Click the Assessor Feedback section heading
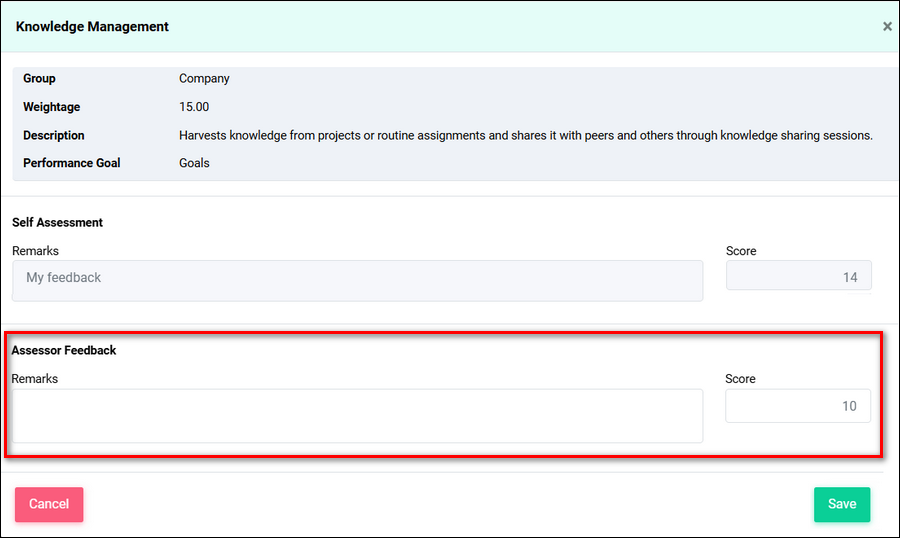The image size is (900, 538). [64, 350]
